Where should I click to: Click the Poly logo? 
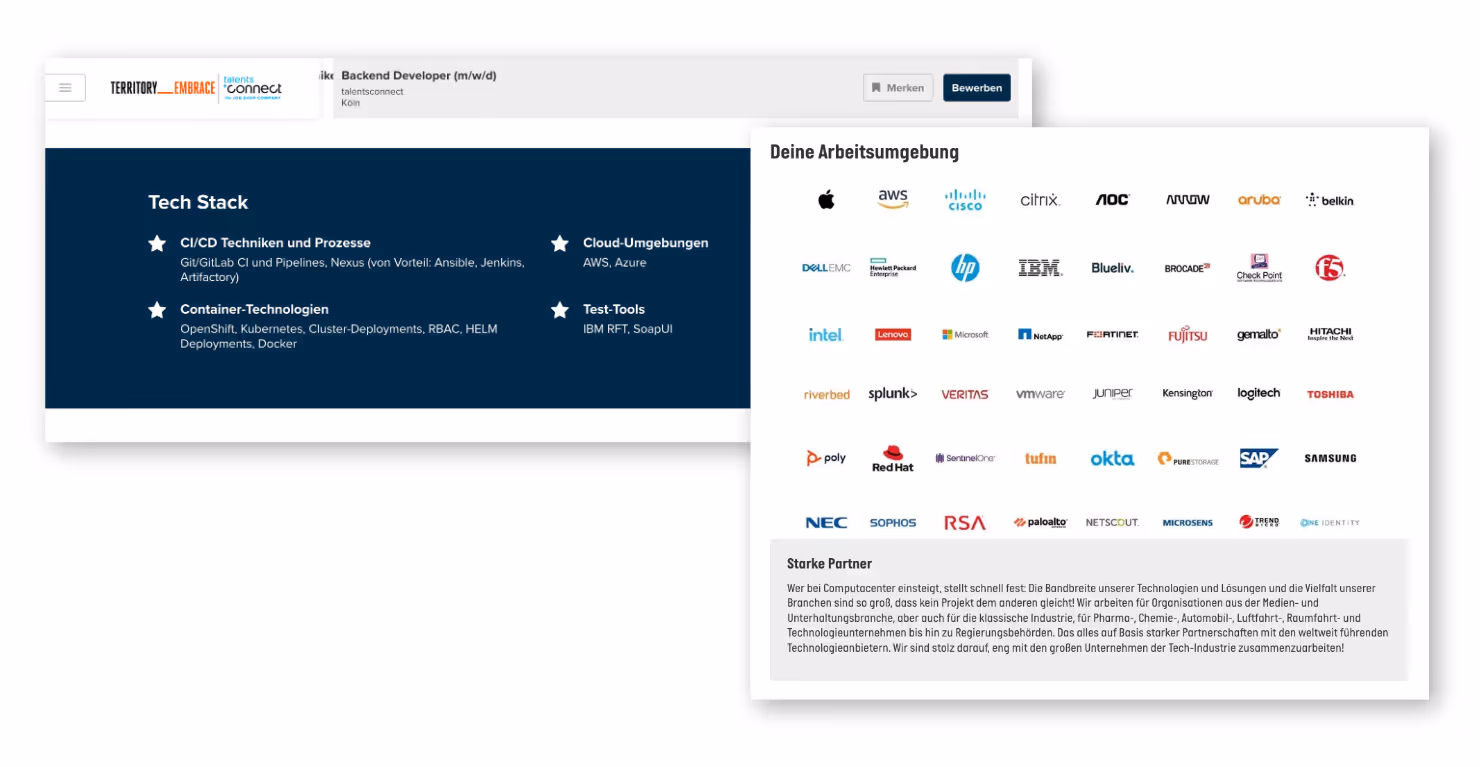826,458
